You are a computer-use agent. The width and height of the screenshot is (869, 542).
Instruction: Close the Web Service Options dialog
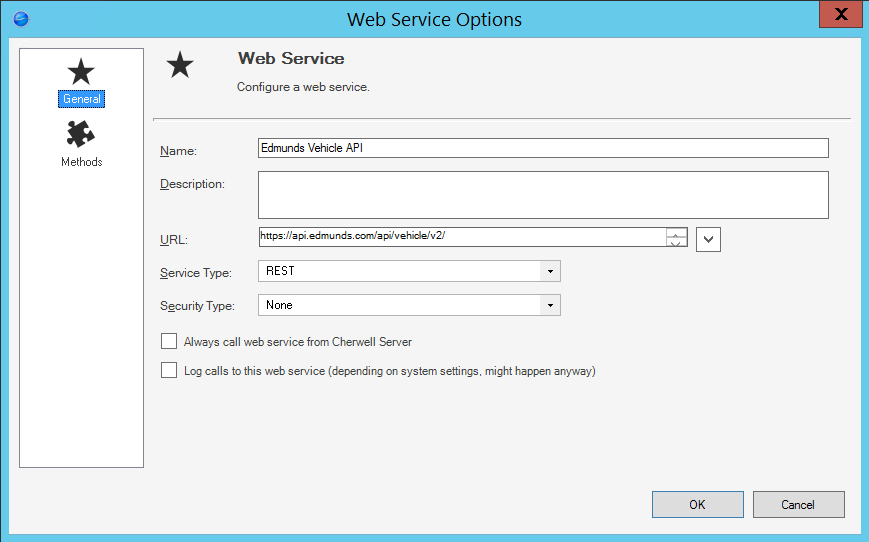841,14
